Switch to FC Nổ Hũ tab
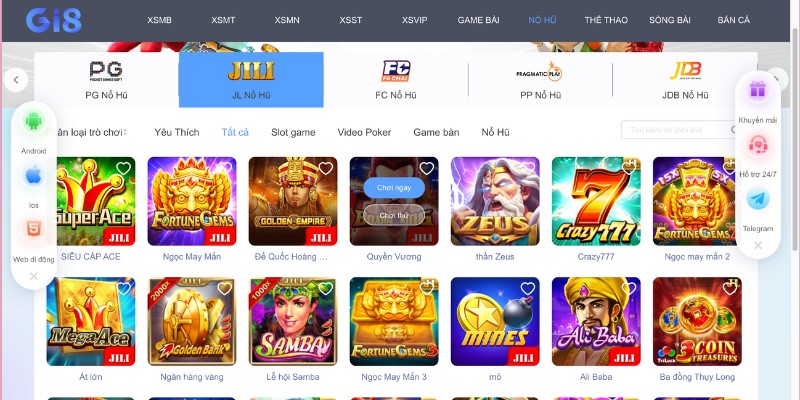Screen dimensions: 800x400 395,80
